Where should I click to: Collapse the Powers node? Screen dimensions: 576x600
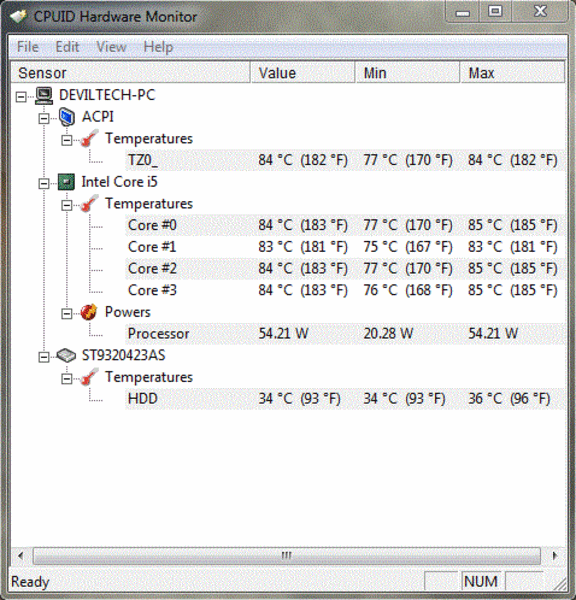click(x=67, y=314)
